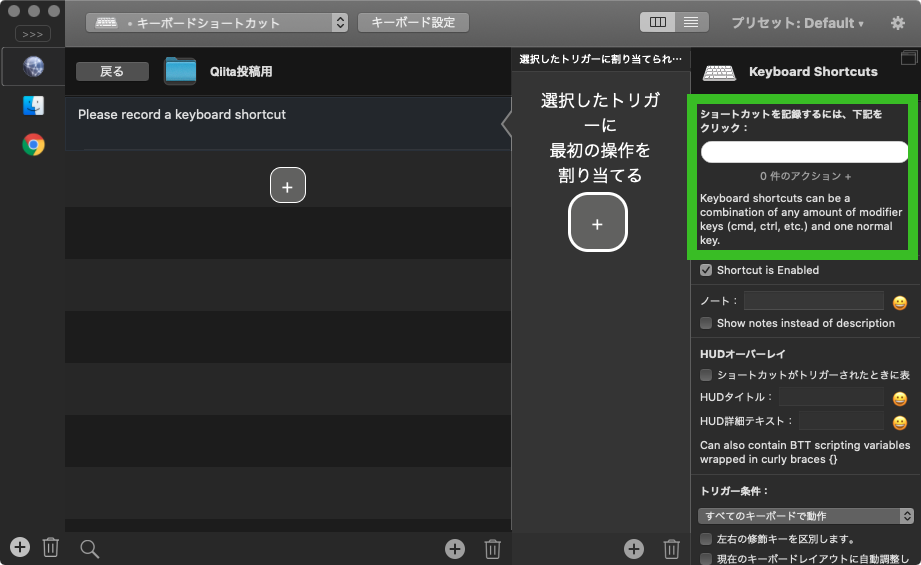The image size is (921, 565).
Task: Open emoji picker next to HUDタイトル
Action: (x=900, y=399)
